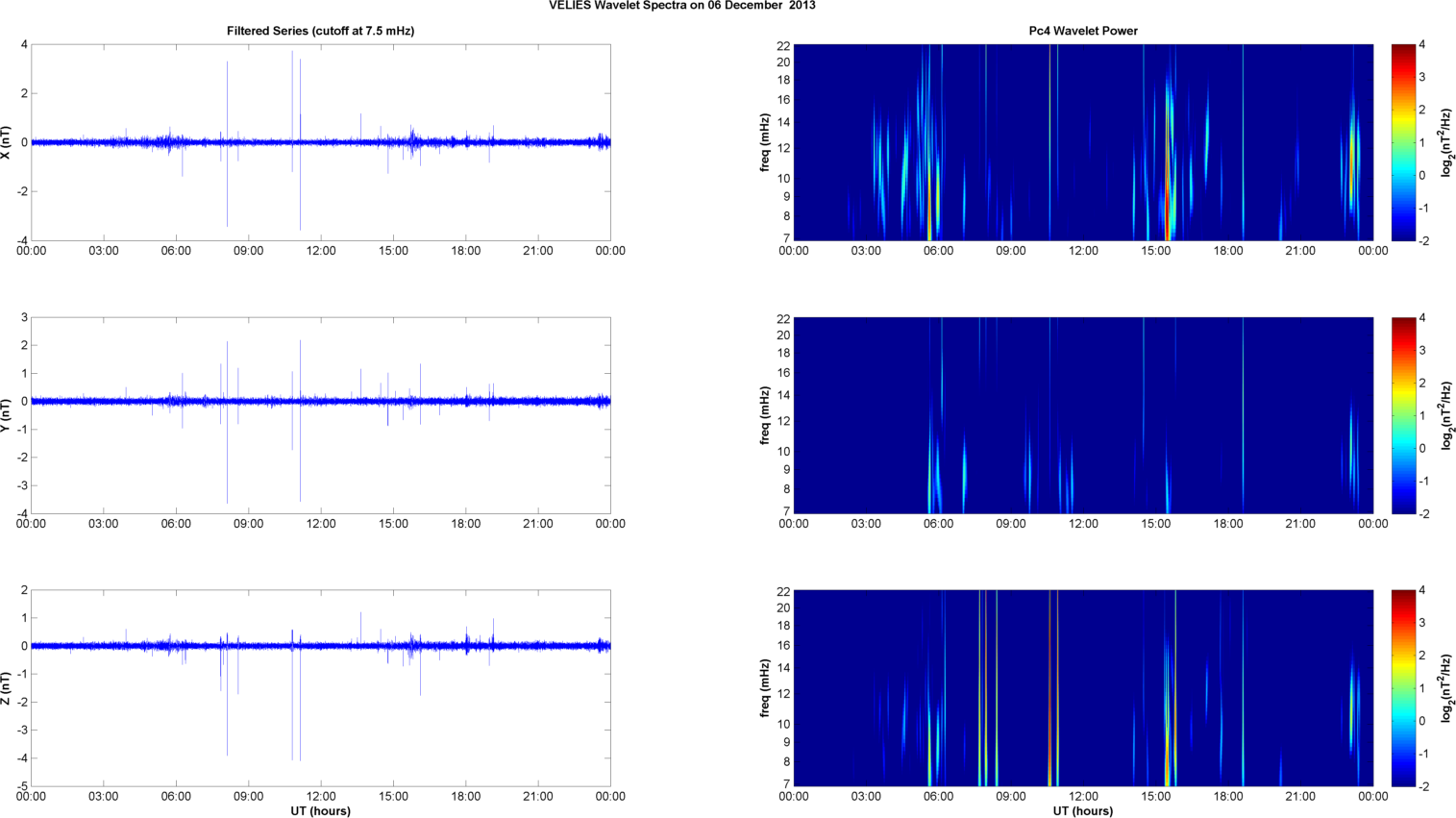
Task: Click the freq (mHz) label of middle spectrogram
Action: 765,415
